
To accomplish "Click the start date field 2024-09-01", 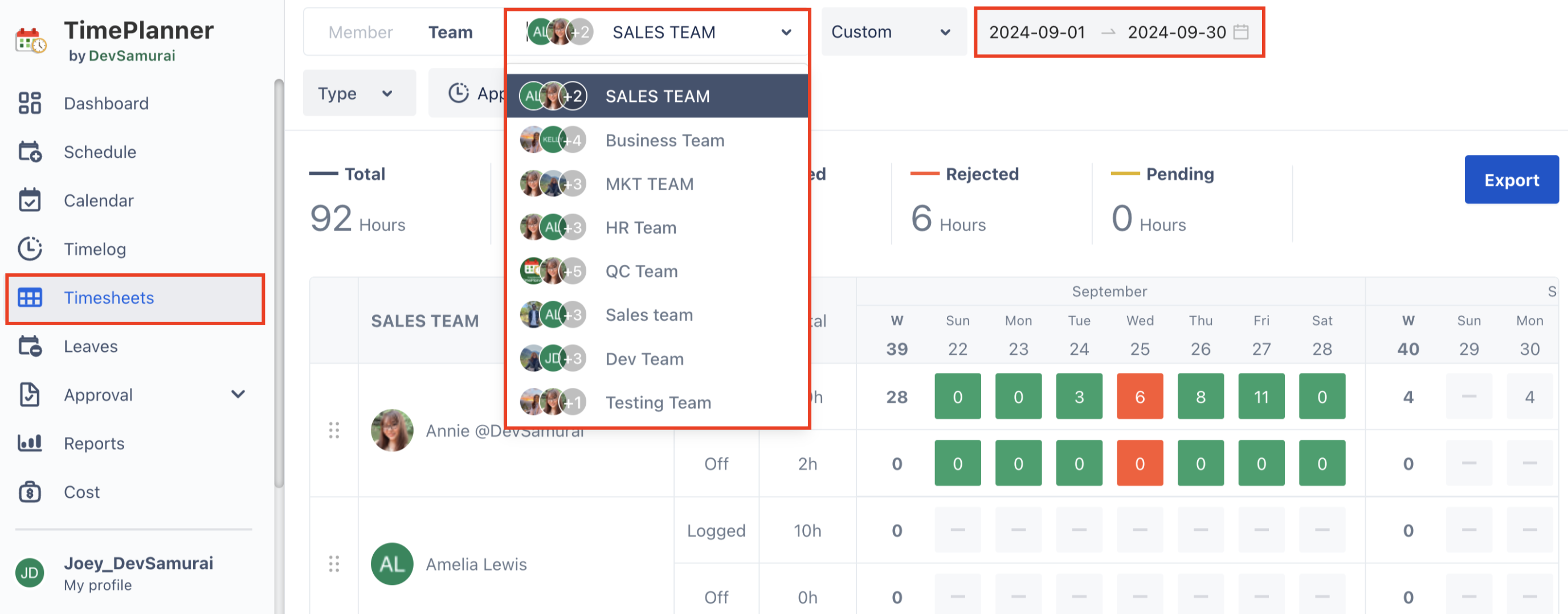I will (x=1036, y=32).
